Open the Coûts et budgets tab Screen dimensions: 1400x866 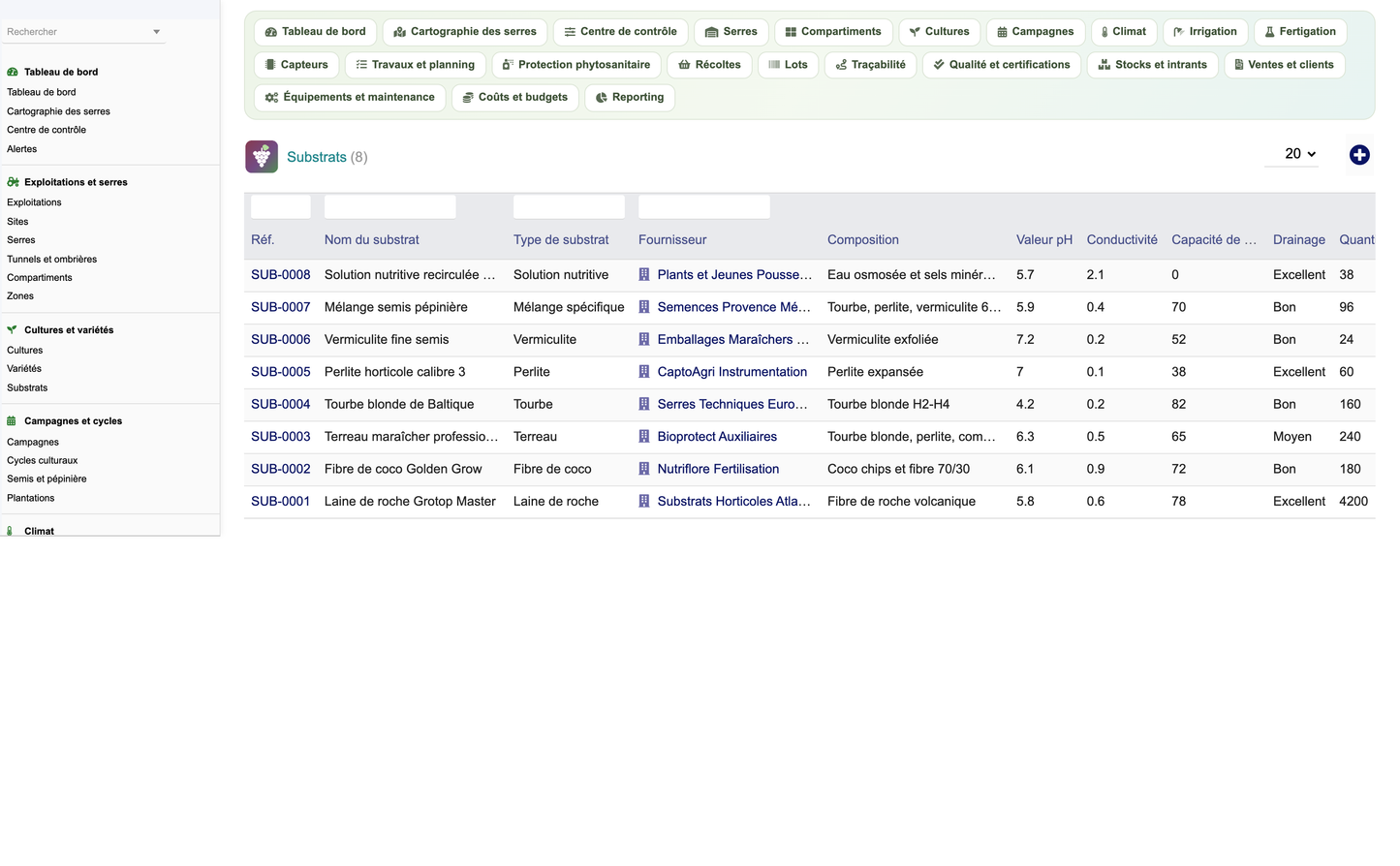tap(515, 98)
